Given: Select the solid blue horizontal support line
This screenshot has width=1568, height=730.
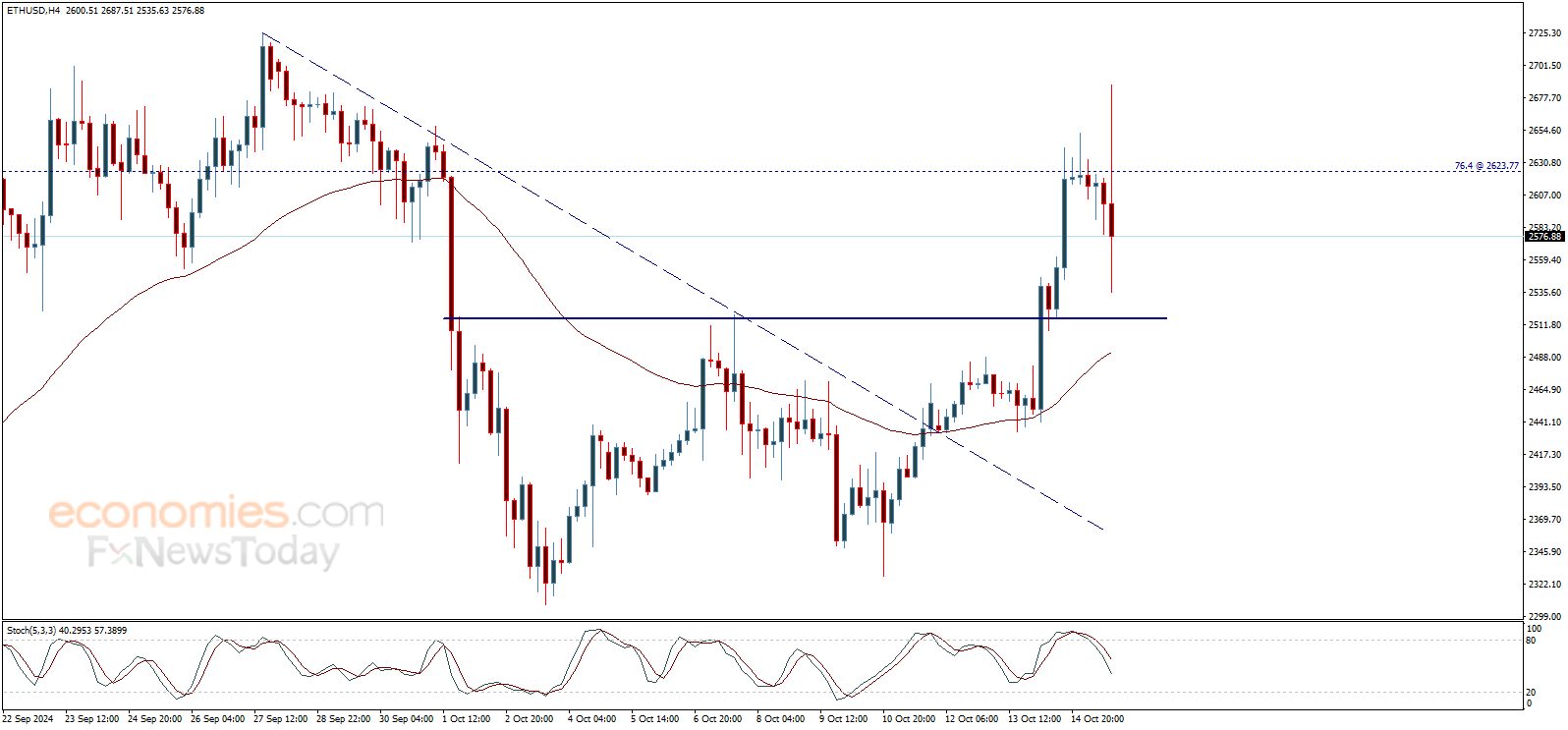Looking at the screenshot, I should tap(806, 318).
